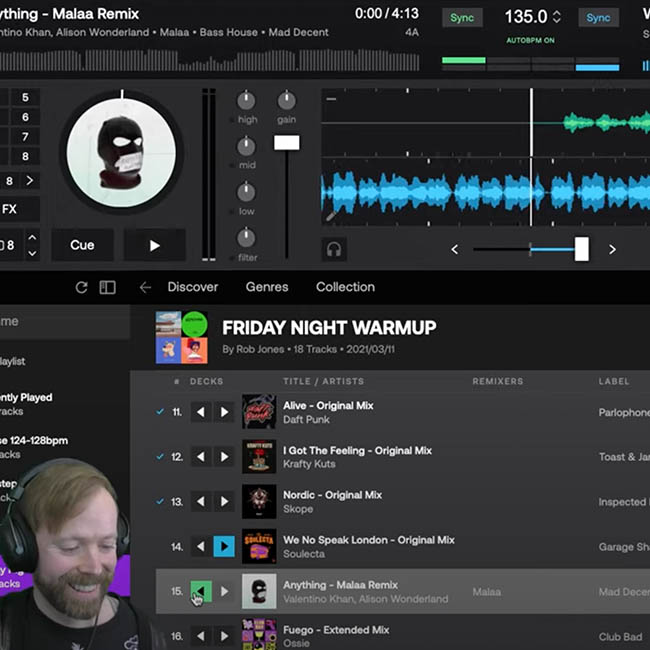Load Alive Original Mix to right deck
The image size is (650, 650).
[224, 412]
